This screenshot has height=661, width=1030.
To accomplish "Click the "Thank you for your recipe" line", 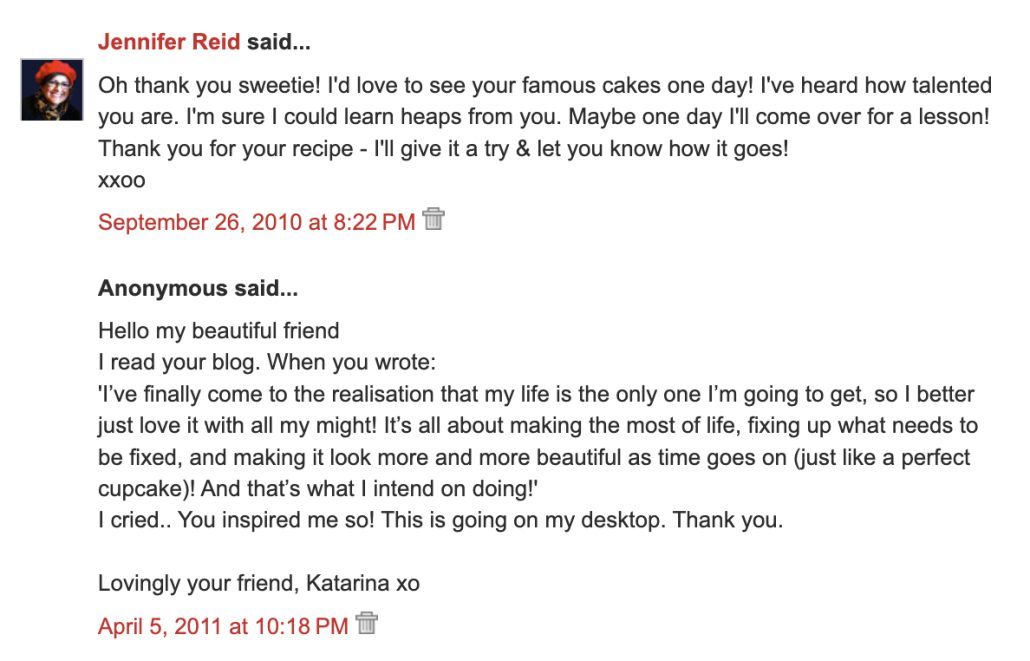I will click(443, 149).
